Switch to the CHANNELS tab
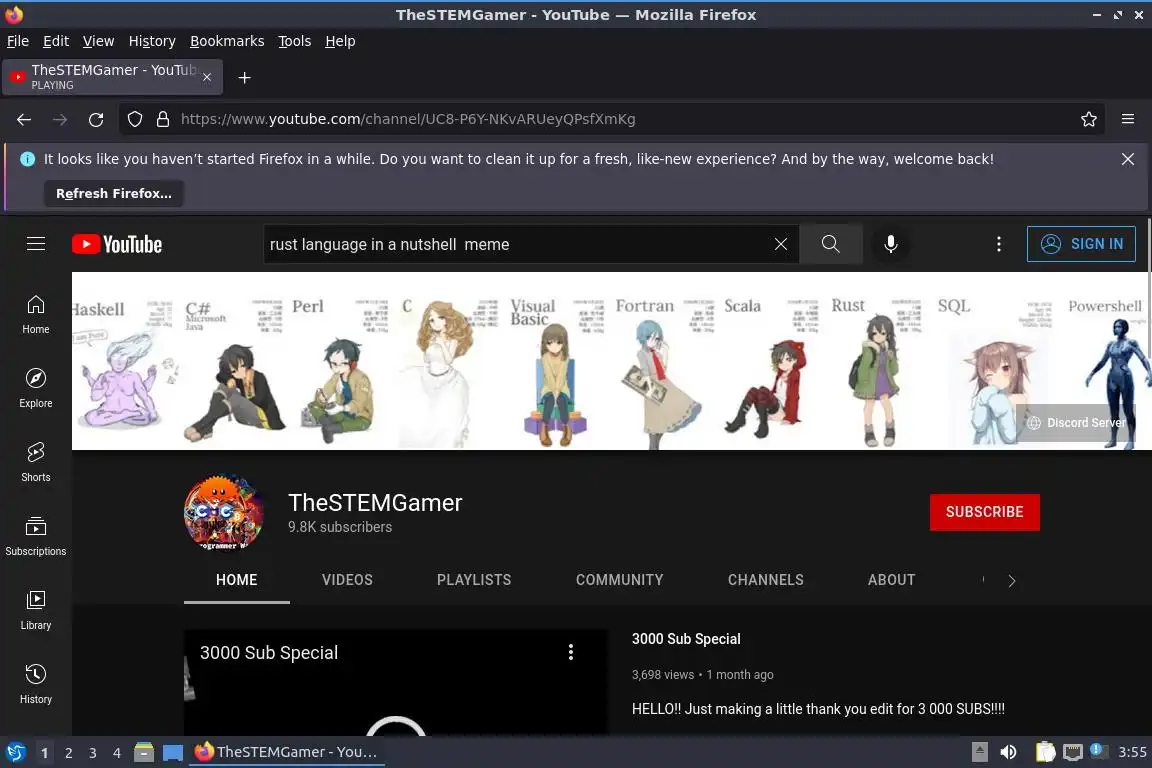Image resolution: width=1152 pixels, height=768 pixels. click(x=766, y=580)
